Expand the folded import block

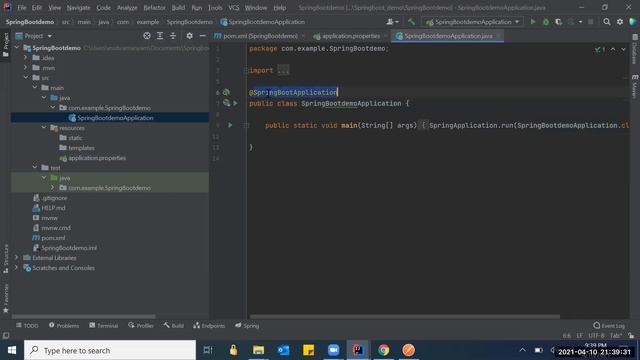[x=283, y=70]
